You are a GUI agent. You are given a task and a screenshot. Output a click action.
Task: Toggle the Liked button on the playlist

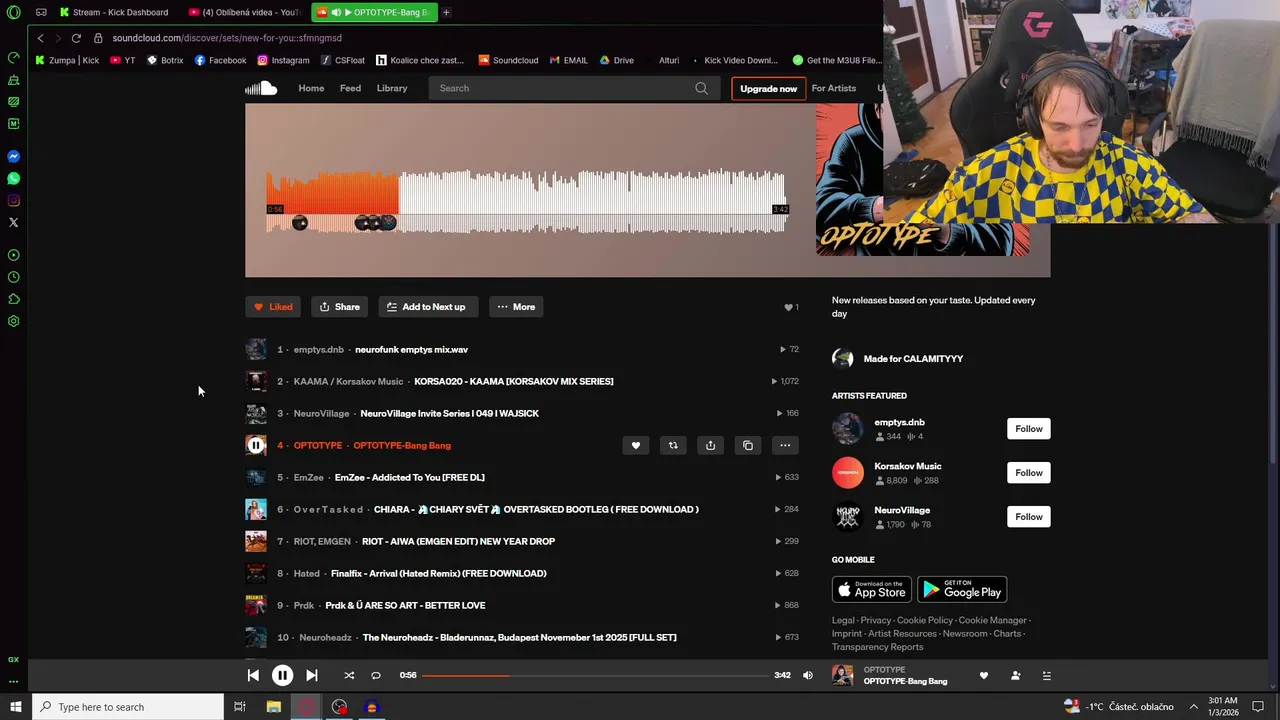click(x=273, y=307)
